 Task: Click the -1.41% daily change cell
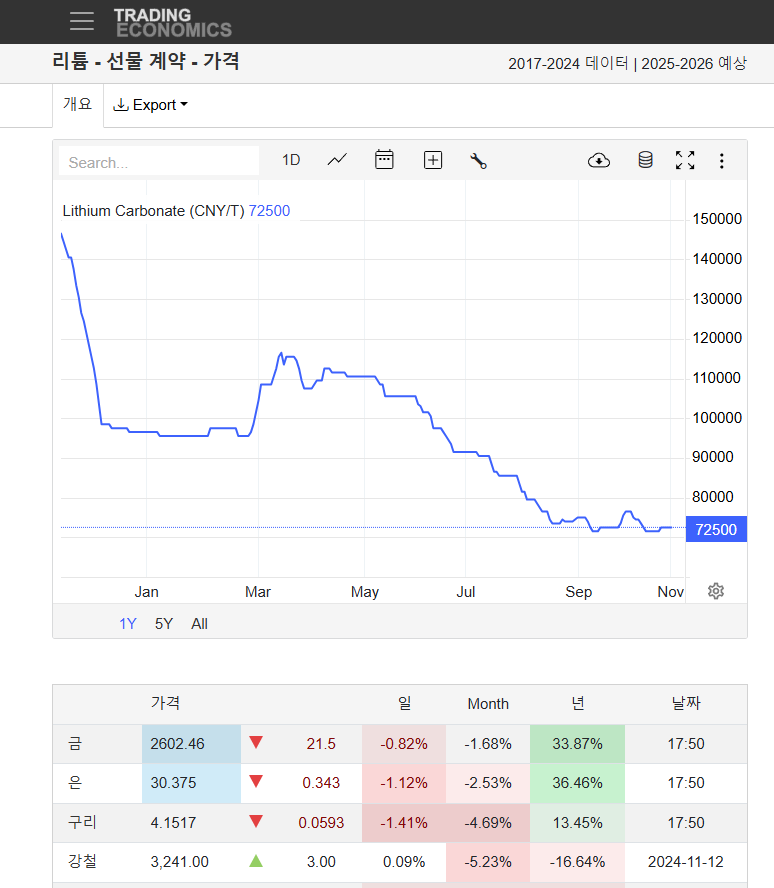404,823
